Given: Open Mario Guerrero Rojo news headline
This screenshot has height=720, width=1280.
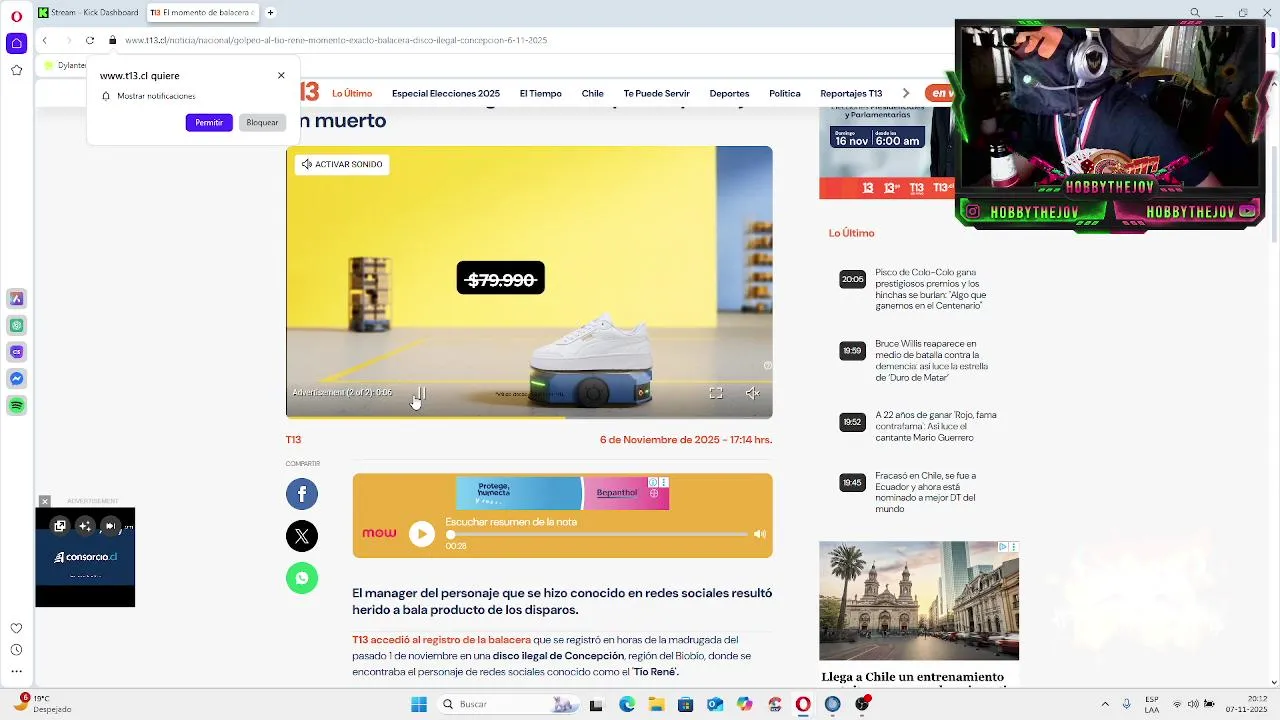Looking at the screenshot, I should tap(936, 426).
